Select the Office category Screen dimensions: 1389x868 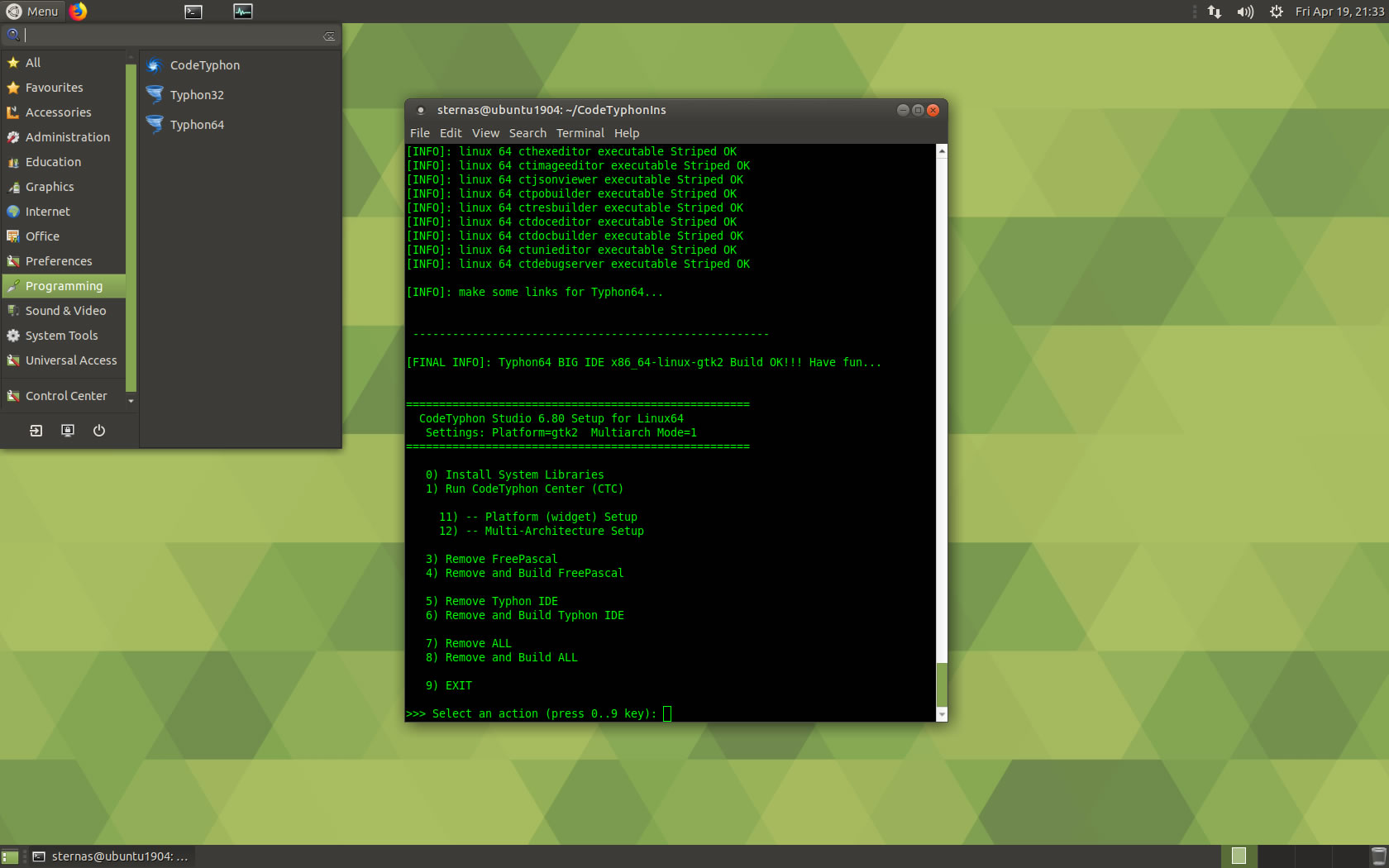click(x=64, y=236)
